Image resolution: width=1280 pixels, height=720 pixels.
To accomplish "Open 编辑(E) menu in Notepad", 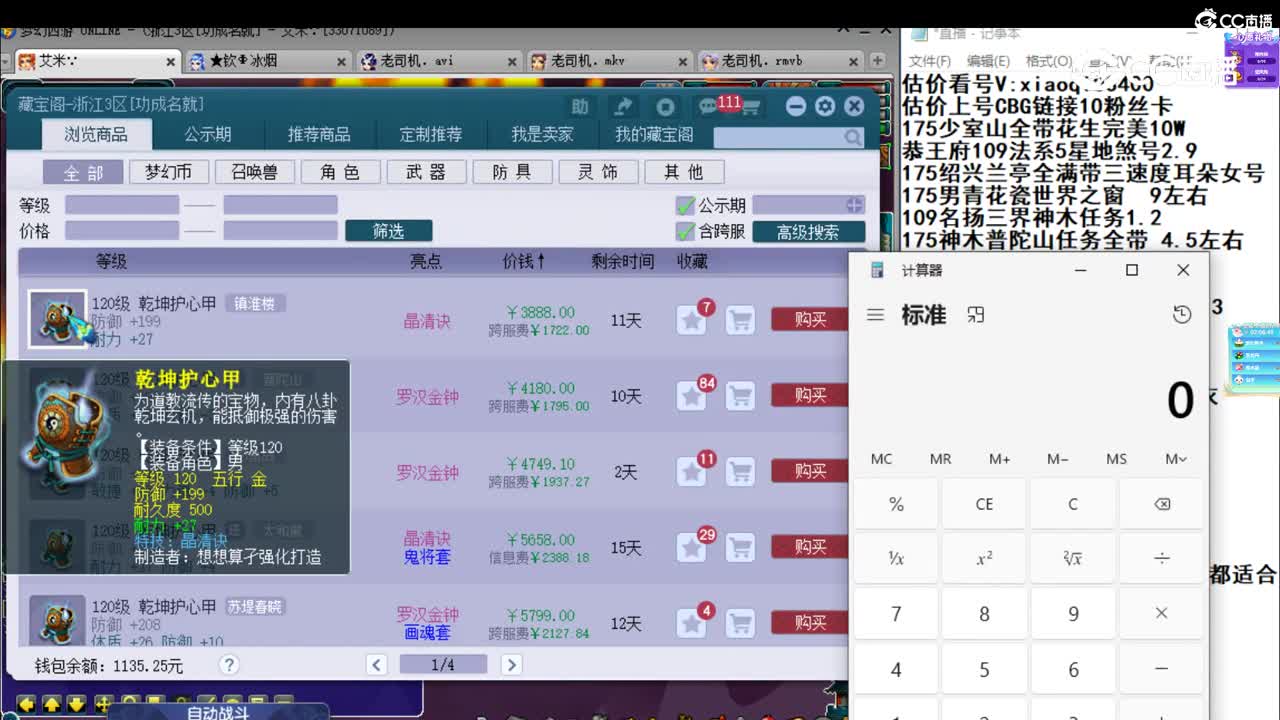I will [x=988, y=61].
